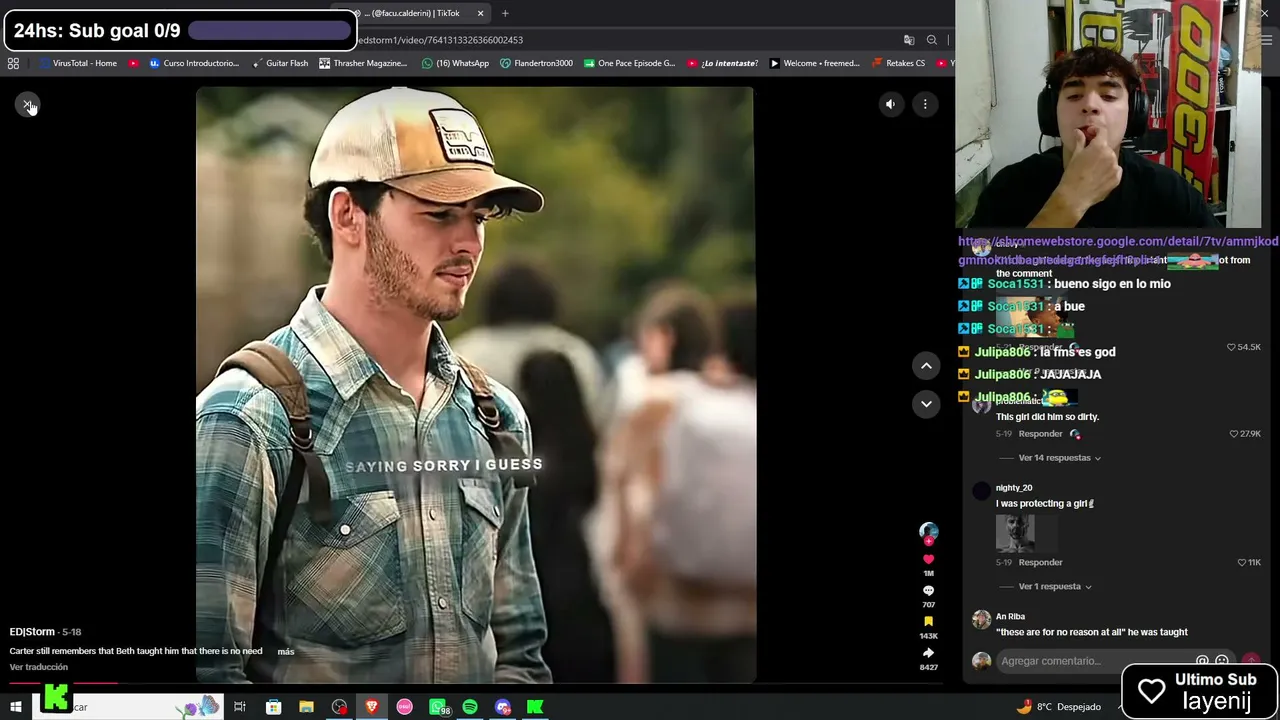Open the VirusTotal - Home bookmark
Viewport: 1280px width, 720px height.
pos(77,63)
